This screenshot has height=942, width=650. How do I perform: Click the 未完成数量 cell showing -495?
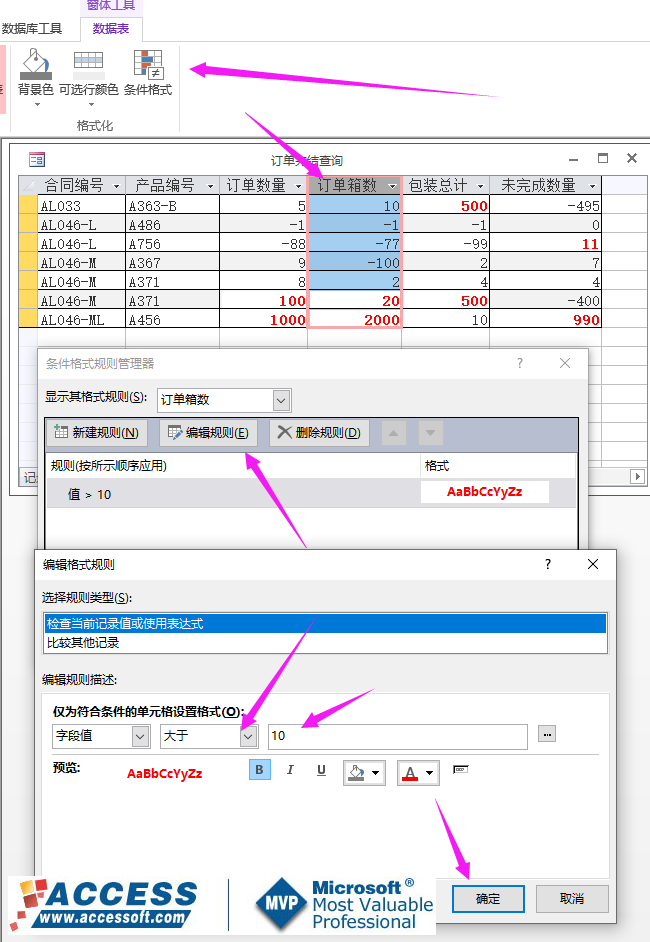click(545, 205)
